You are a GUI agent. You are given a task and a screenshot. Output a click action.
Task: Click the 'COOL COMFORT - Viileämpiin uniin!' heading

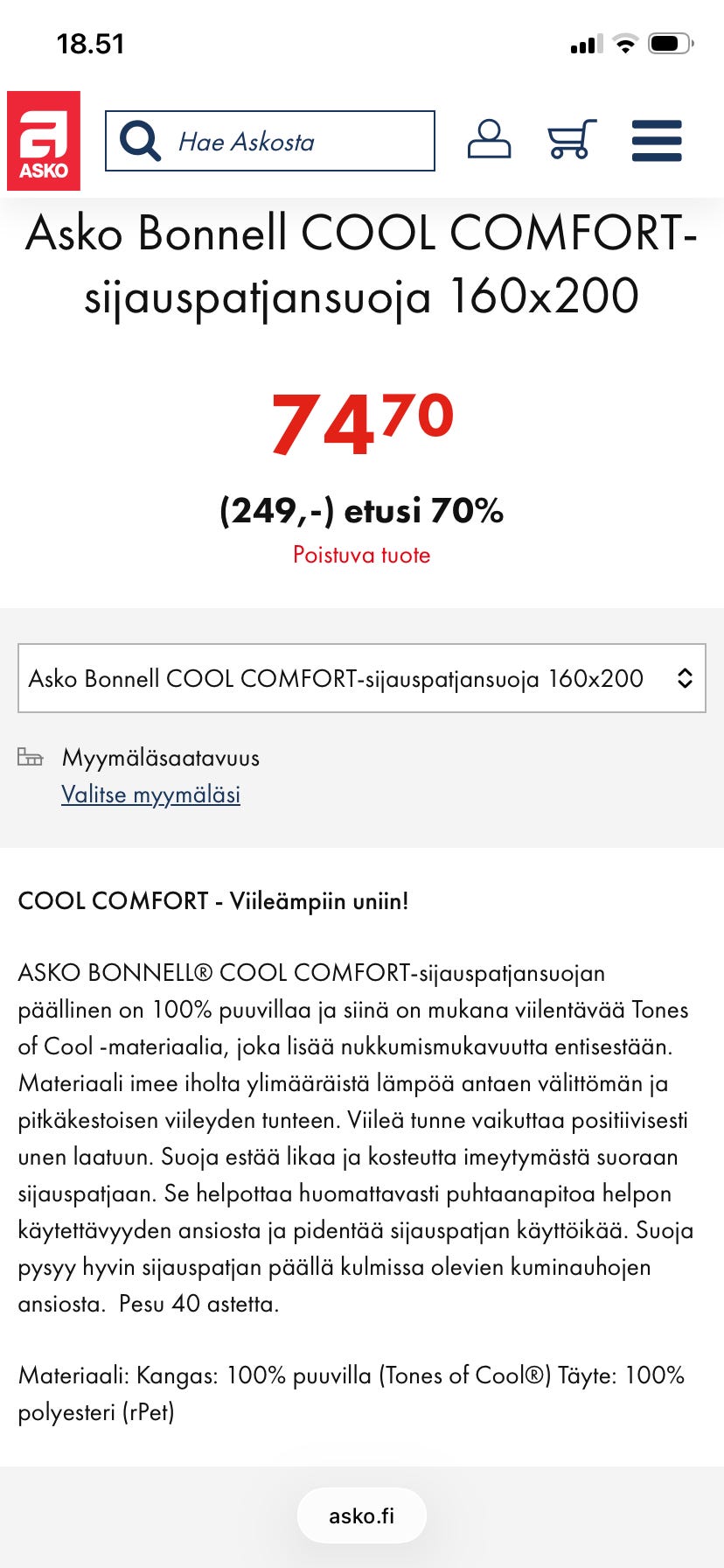pos(213,901)
